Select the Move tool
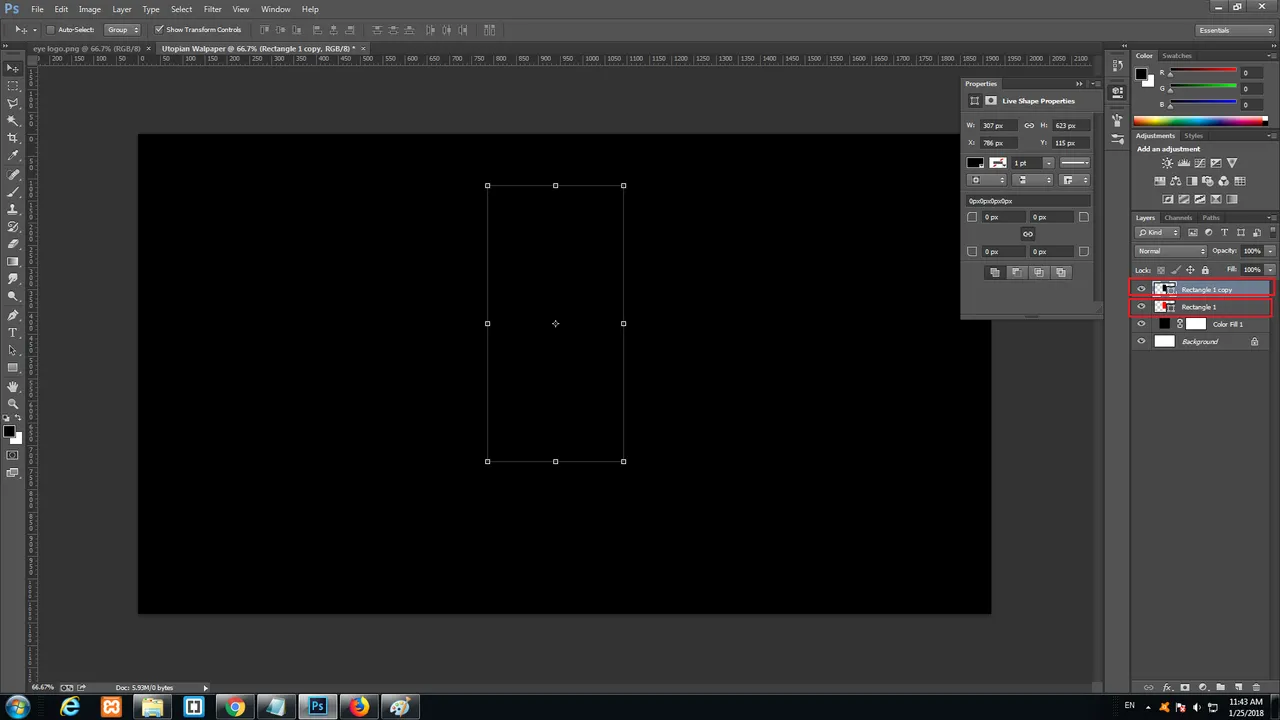 pos(13,68)
